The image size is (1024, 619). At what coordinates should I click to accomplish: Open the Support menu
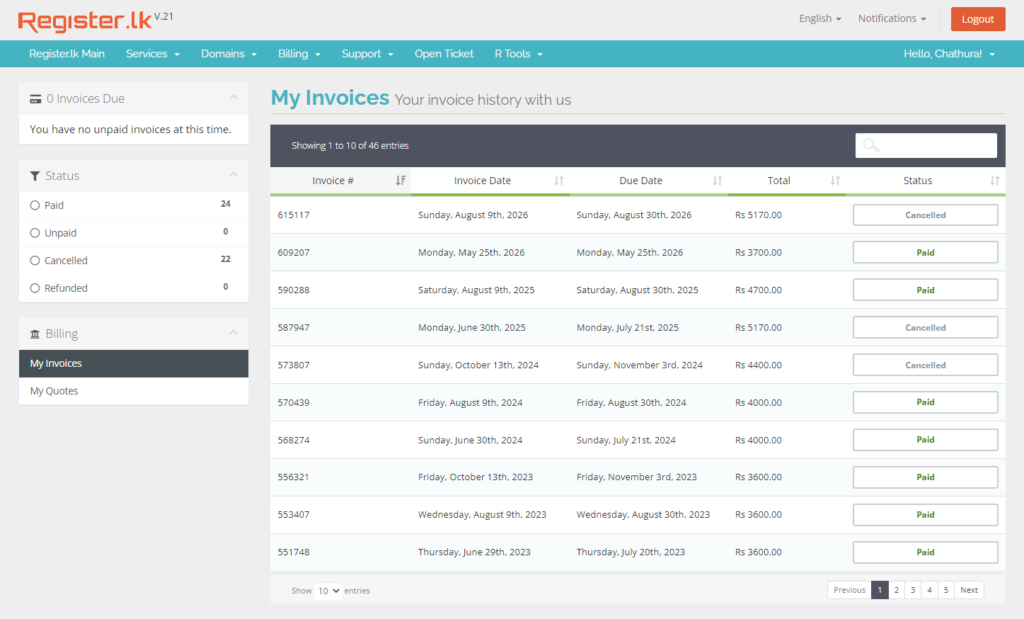[x=367, y=54]
